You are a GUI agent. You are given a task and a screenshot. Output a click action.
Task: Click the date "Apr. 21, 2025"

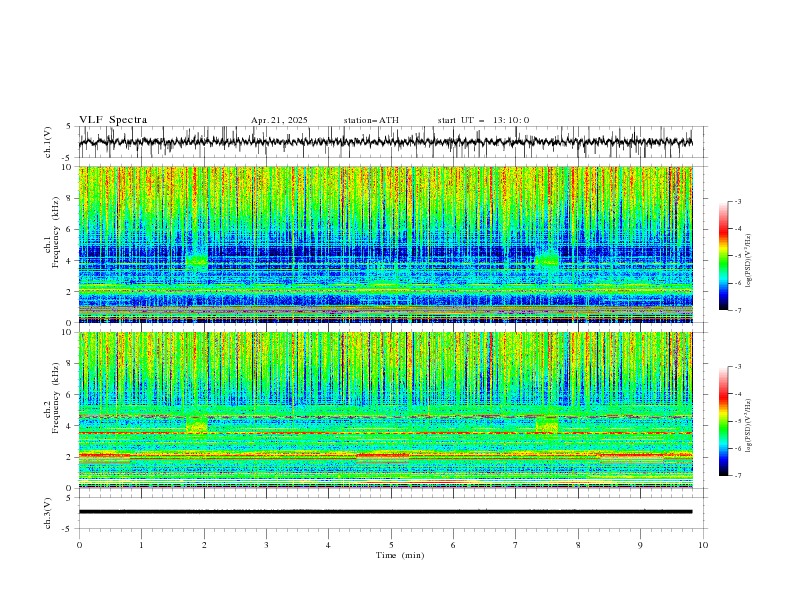[279, 120]
